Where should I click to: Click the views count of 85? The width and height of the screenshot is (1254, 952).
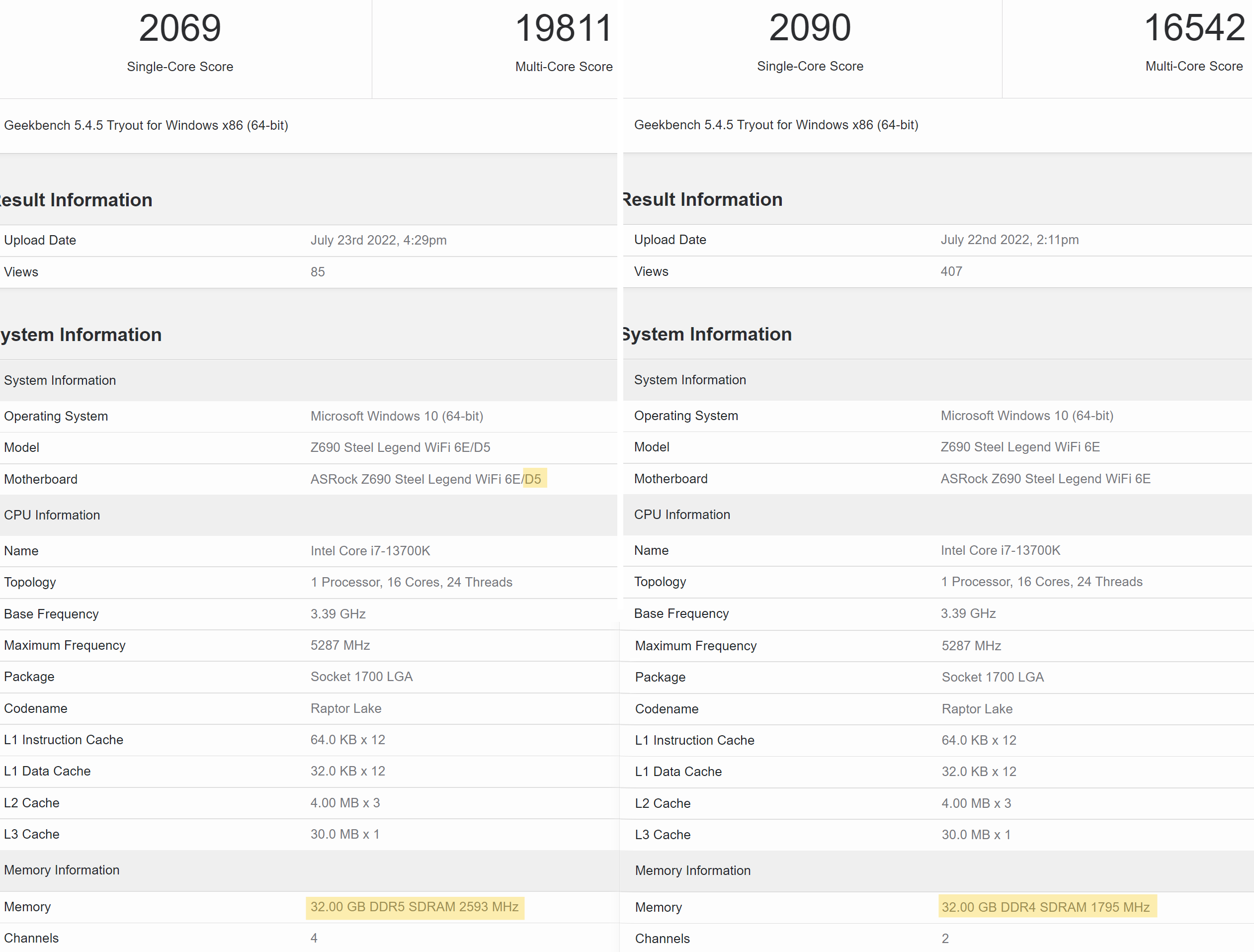point(318,272)
